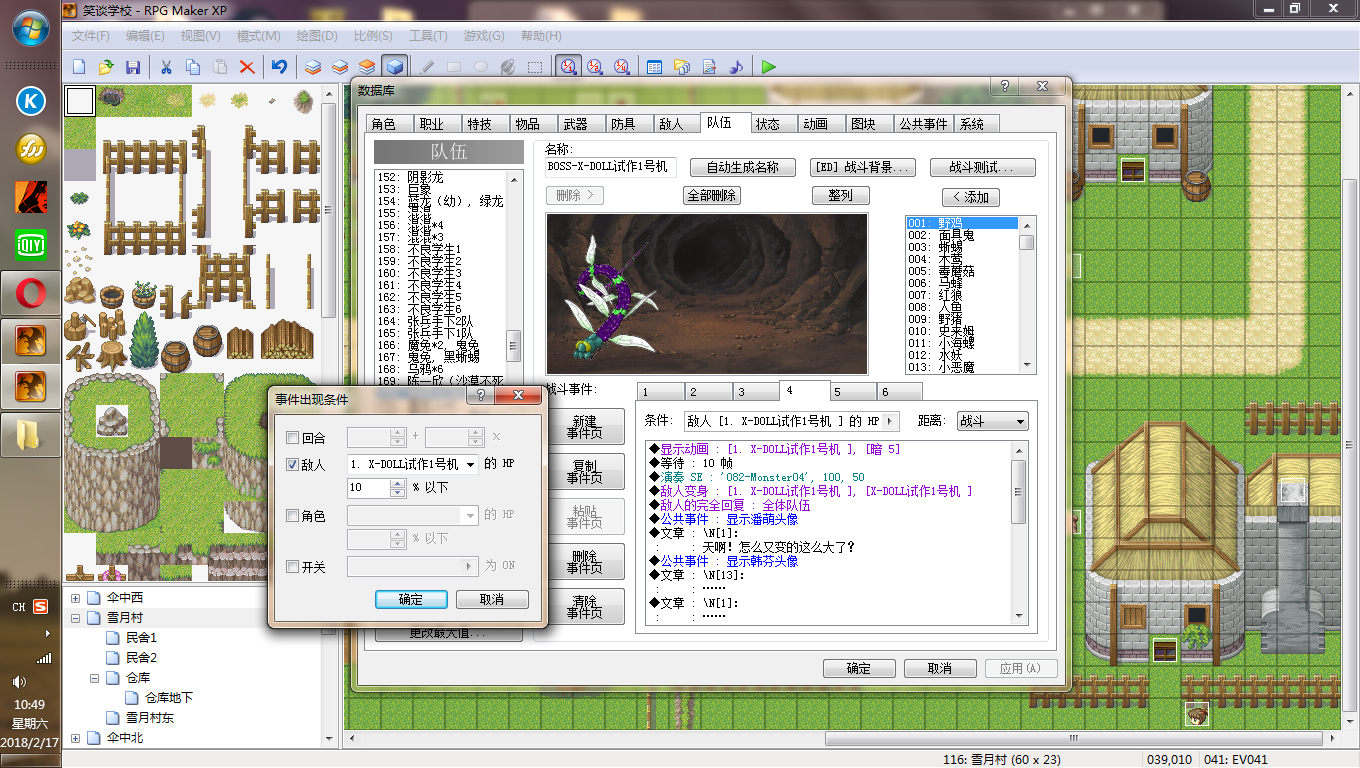Click the troop 名称 text field
The image size is (1360, 768).
pyautogui.click(x=610, y=166)
